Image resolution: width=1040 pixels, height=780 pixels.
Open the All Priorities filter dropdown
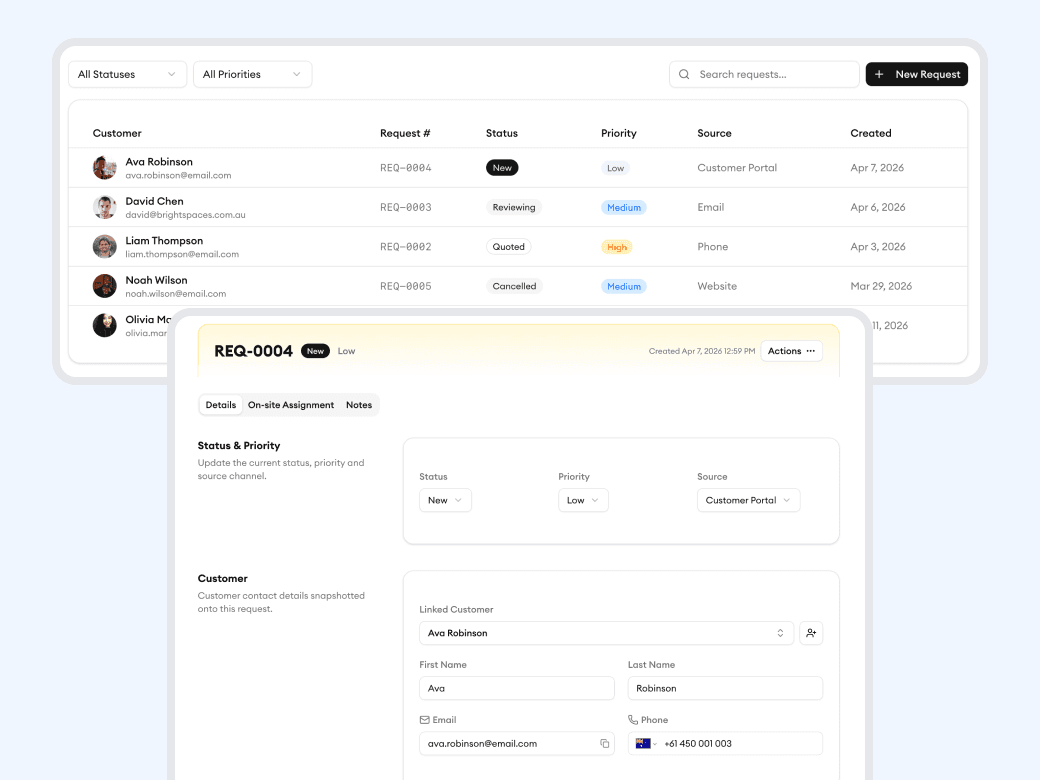coord(252,74)
